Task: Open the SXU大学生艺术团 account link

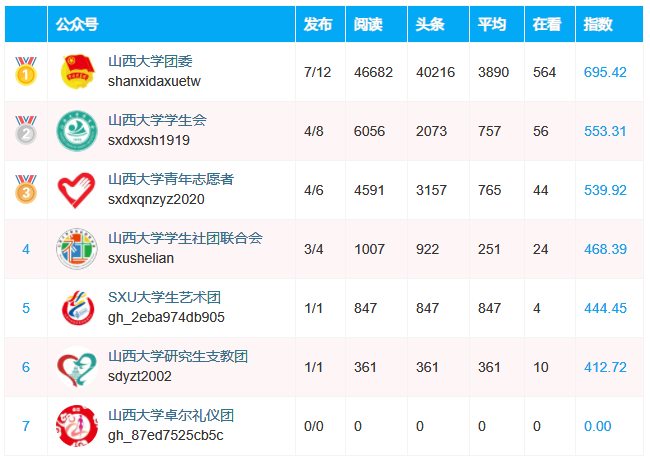Action: 165,297
